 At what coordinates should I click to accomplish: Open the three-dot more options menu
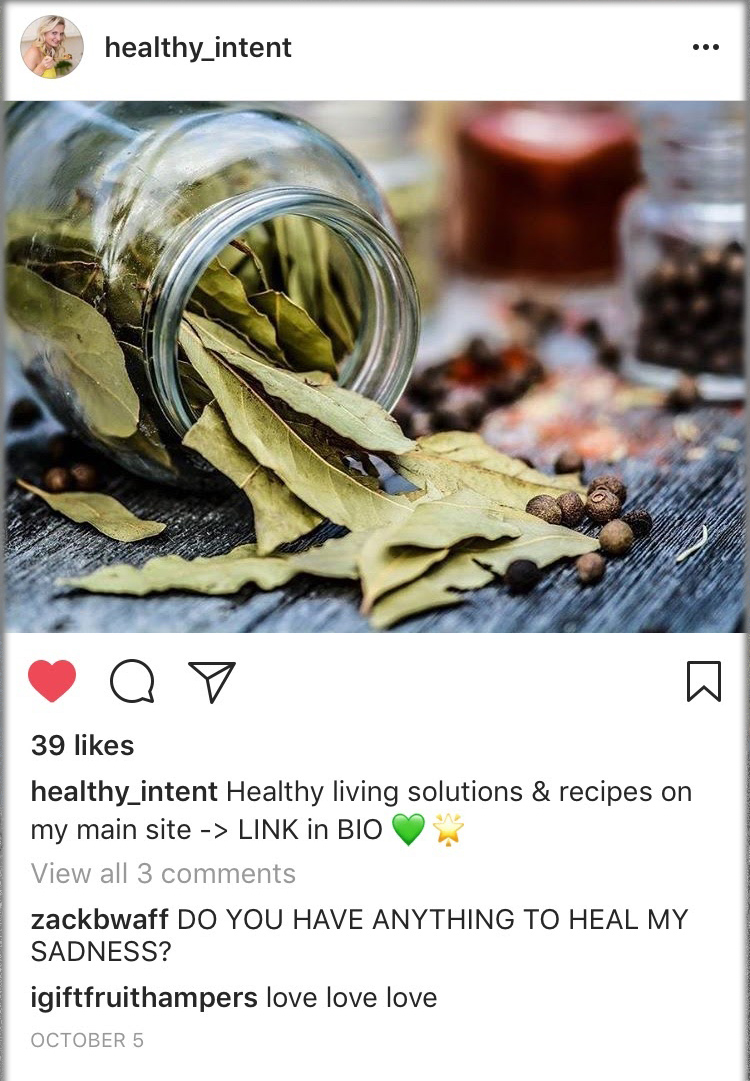click(x=706, y=47)
